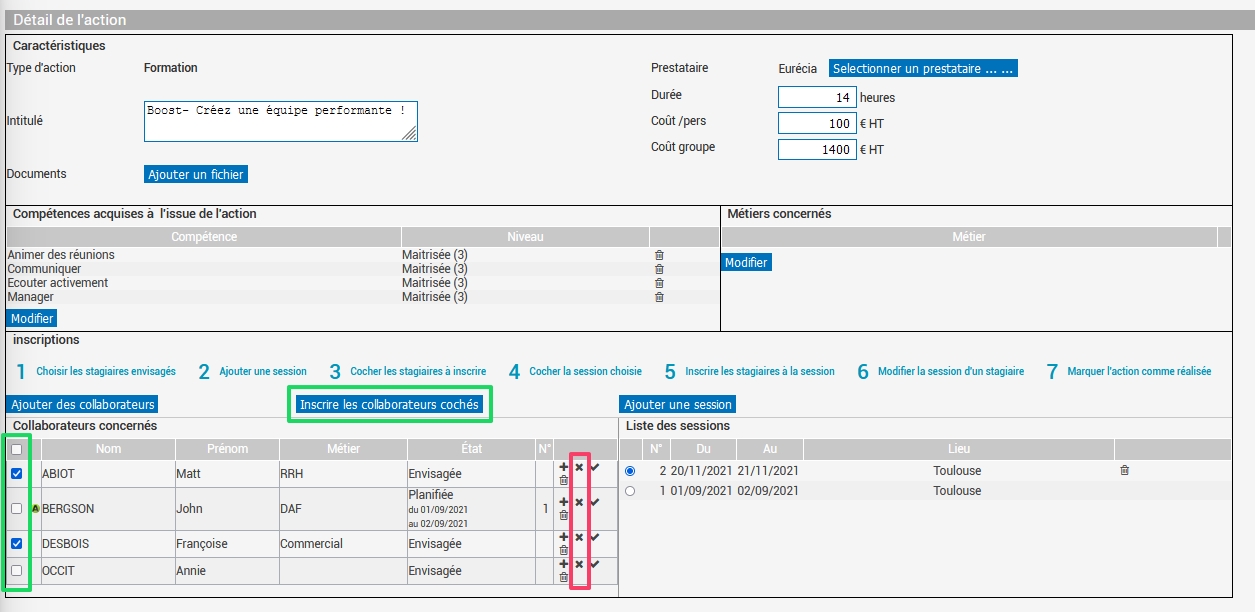Delete the 'Ecouter activement' competence
The image size is (1255, 612).
[659, 283]
